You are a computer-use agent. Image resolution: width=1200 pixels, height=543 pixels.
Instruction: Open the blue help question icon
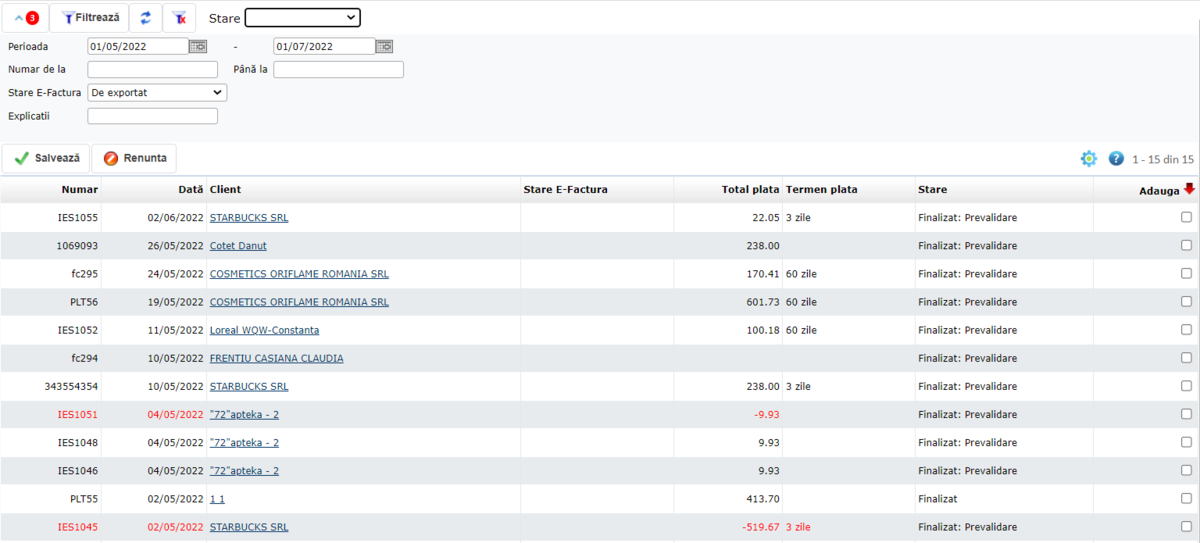[x=1116, y=159]
